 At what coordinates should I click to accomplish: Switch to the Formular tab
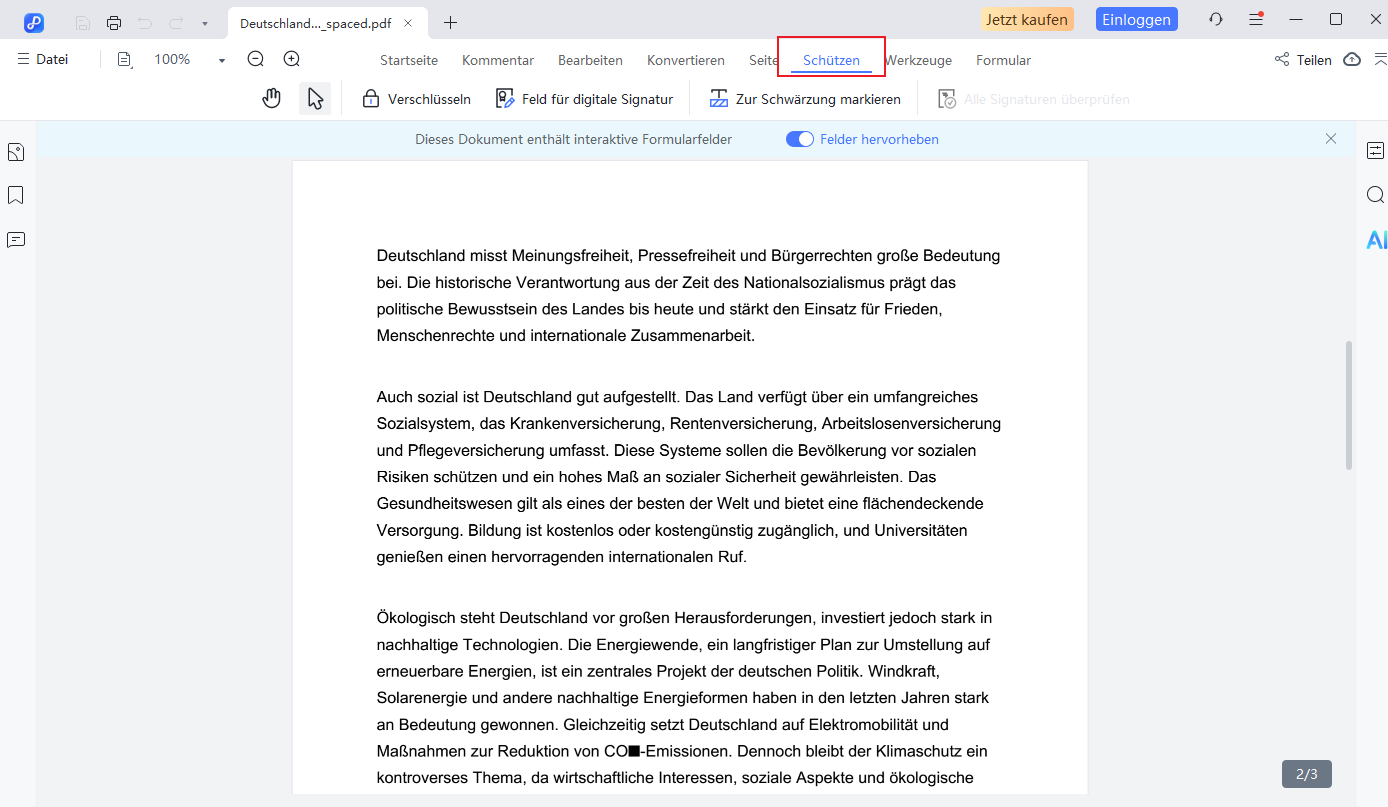(x=1003, y=60)
